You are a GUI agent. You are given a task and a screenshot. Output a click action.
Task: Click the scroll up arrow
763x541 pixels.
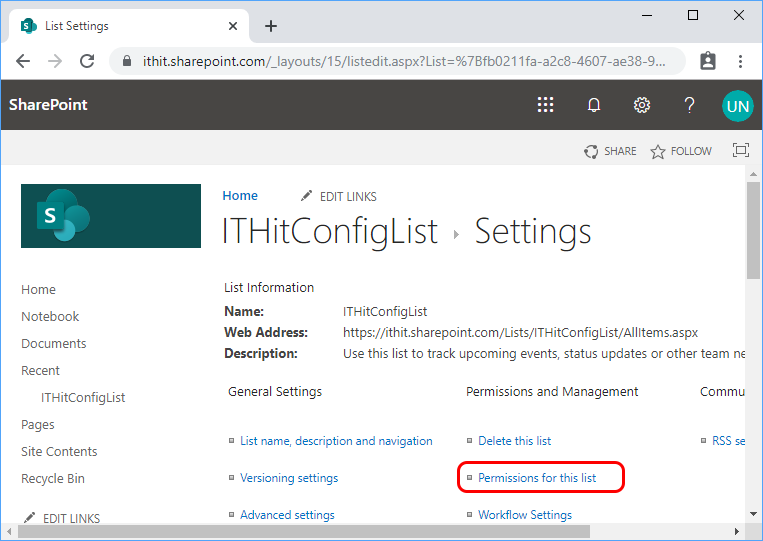(753, 174)
